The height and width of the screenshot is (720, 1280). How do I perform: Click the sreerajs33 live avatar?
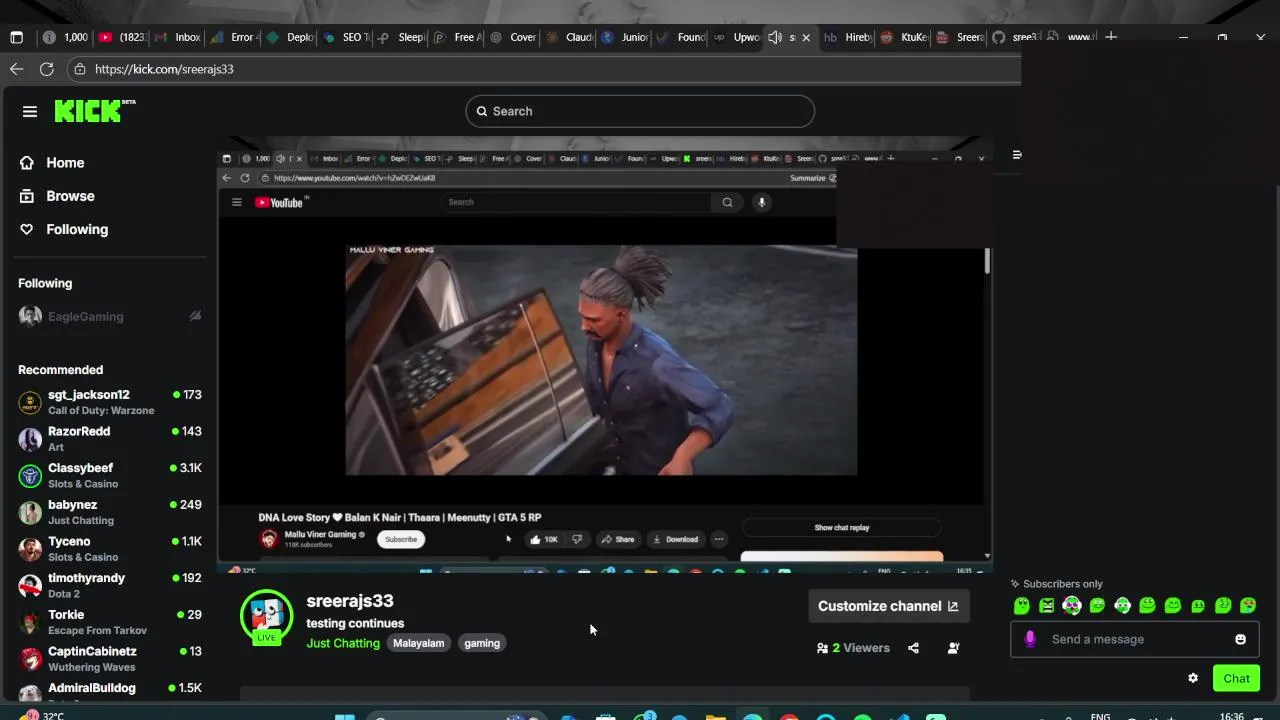266,616
